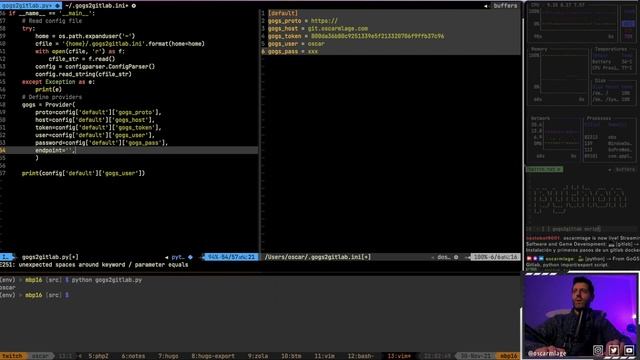Click the gogs_proto = https:// line
Image resolution: width=640 pixels, height=360 pixels.
pos(302,21)
